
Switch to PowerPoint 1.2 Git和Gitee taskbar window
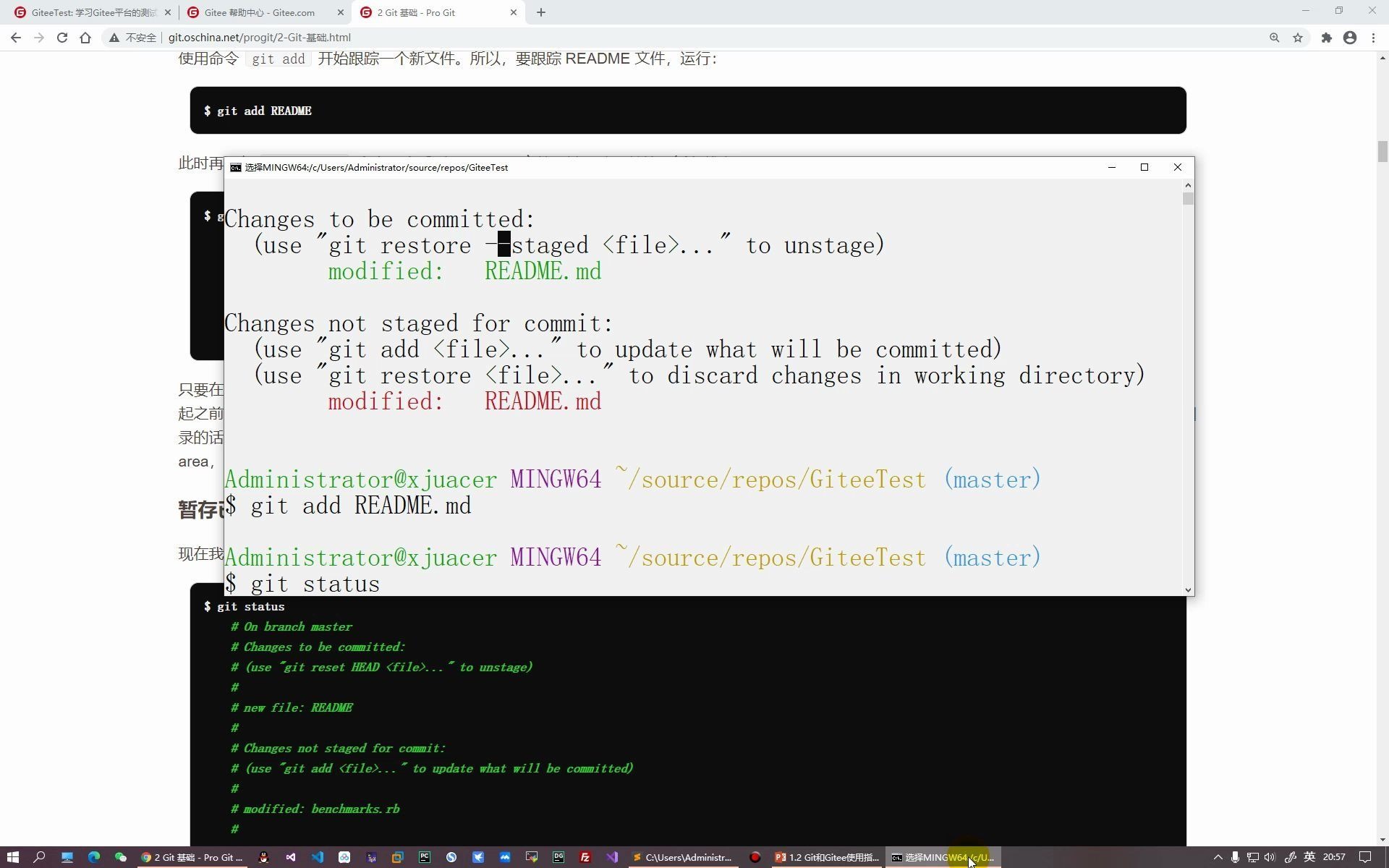[827, 857]
